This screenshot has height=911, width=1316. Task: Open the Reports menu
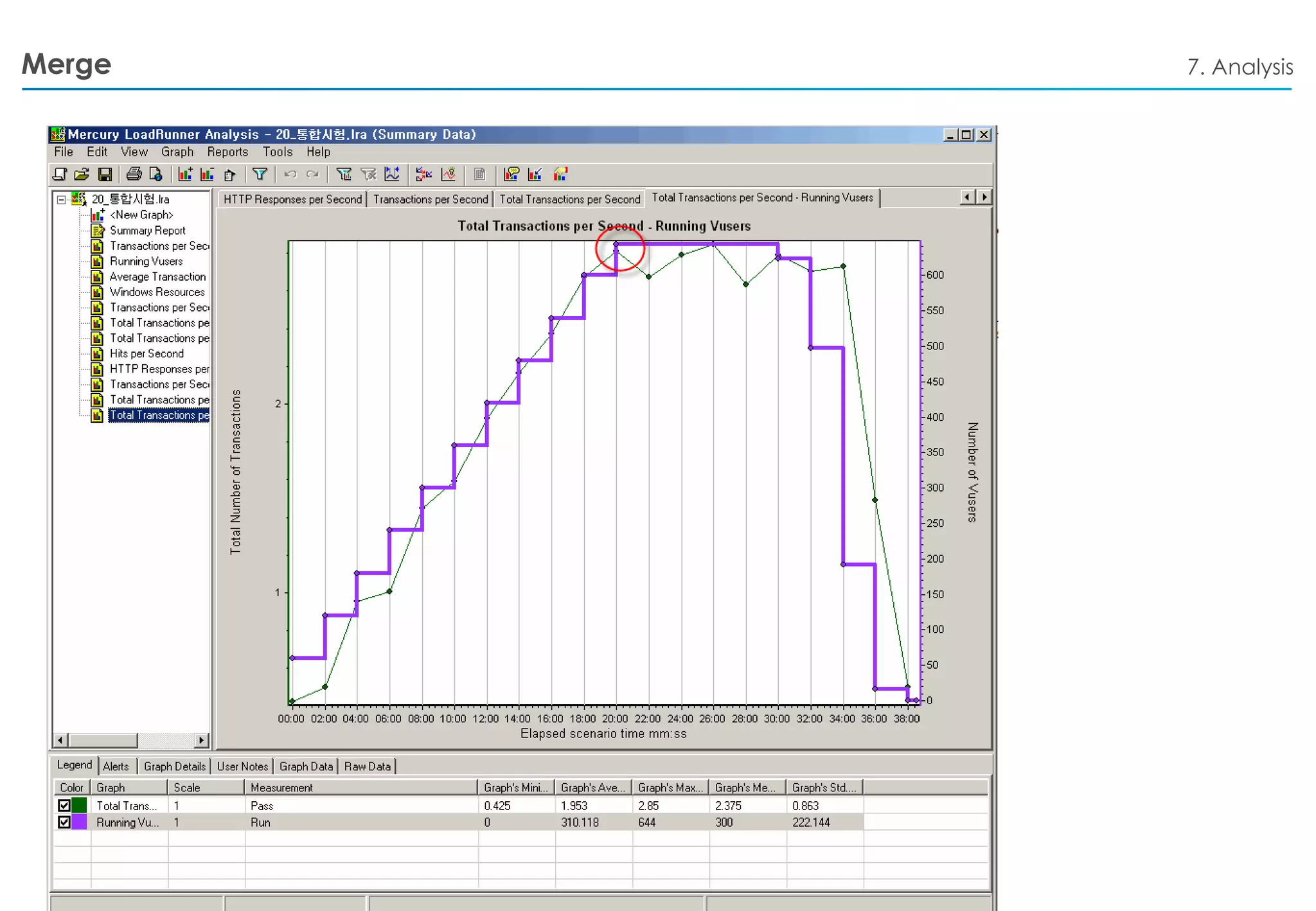227,152
